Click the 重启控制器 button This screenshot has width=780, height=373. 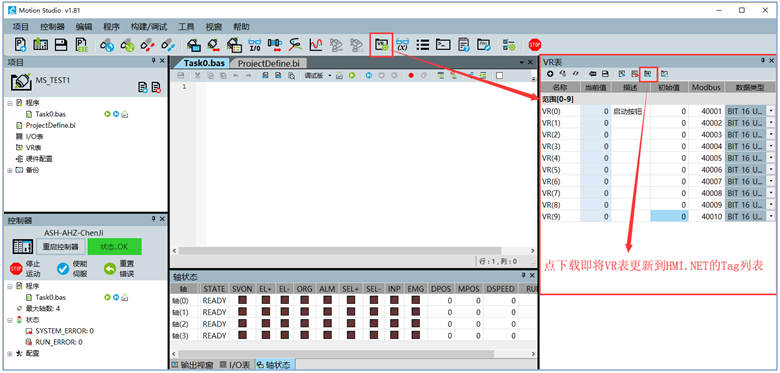coord(60,247)
